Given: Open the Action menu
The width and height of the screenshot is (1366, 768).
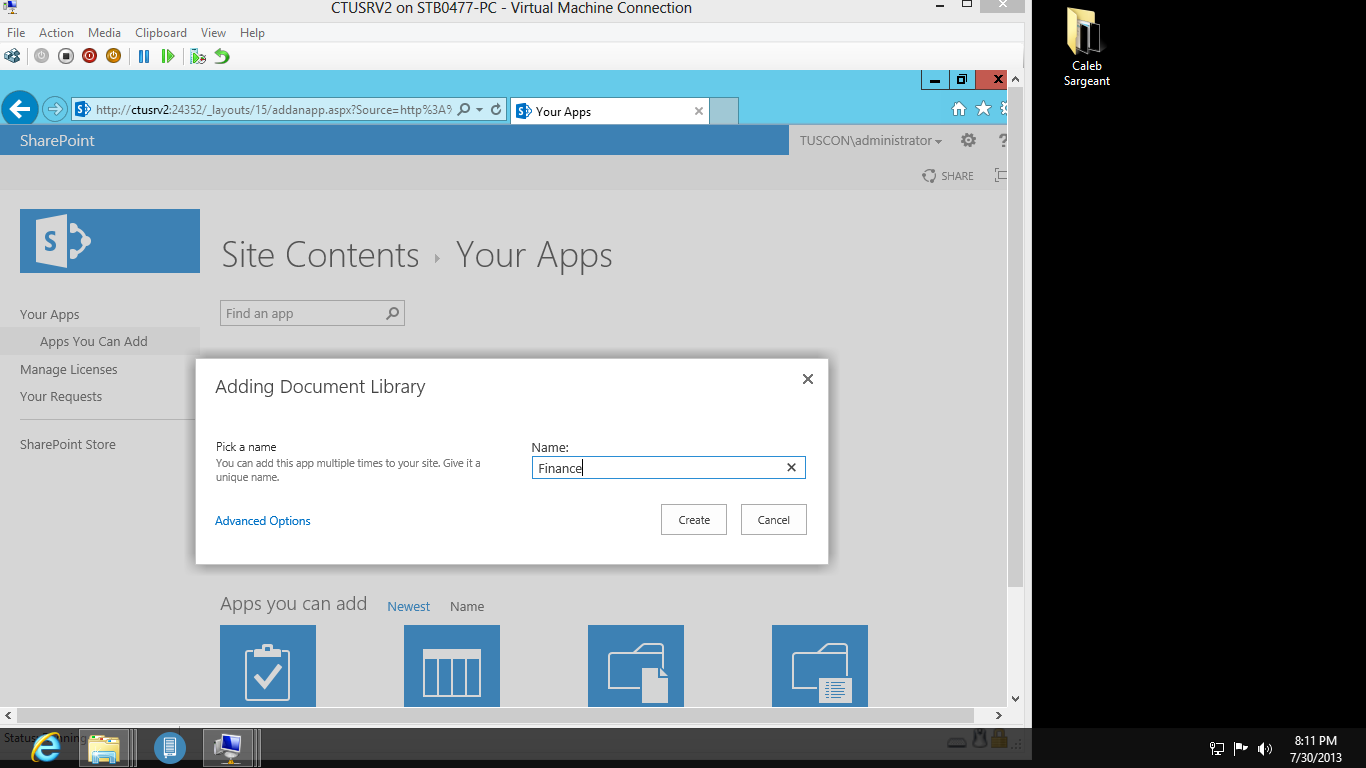Looking at the screenshot, I should tap(56, 33).
